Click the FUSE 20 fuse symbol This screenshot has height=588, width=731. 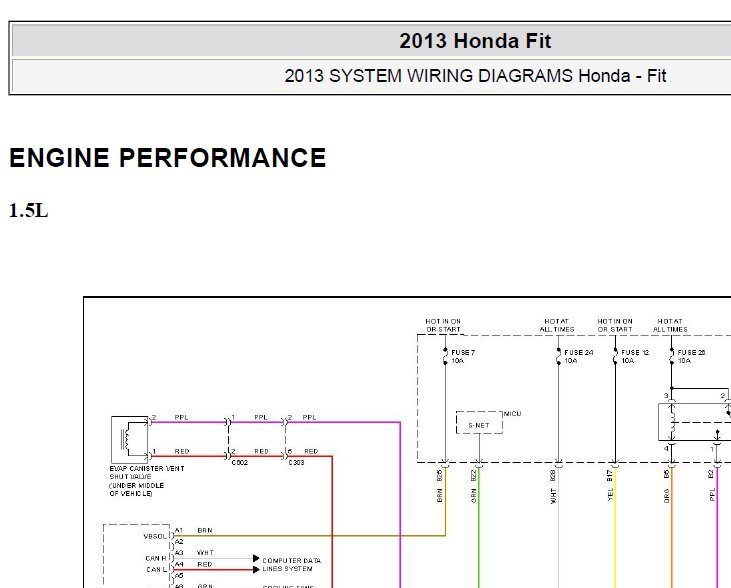(x=672, y=356)
